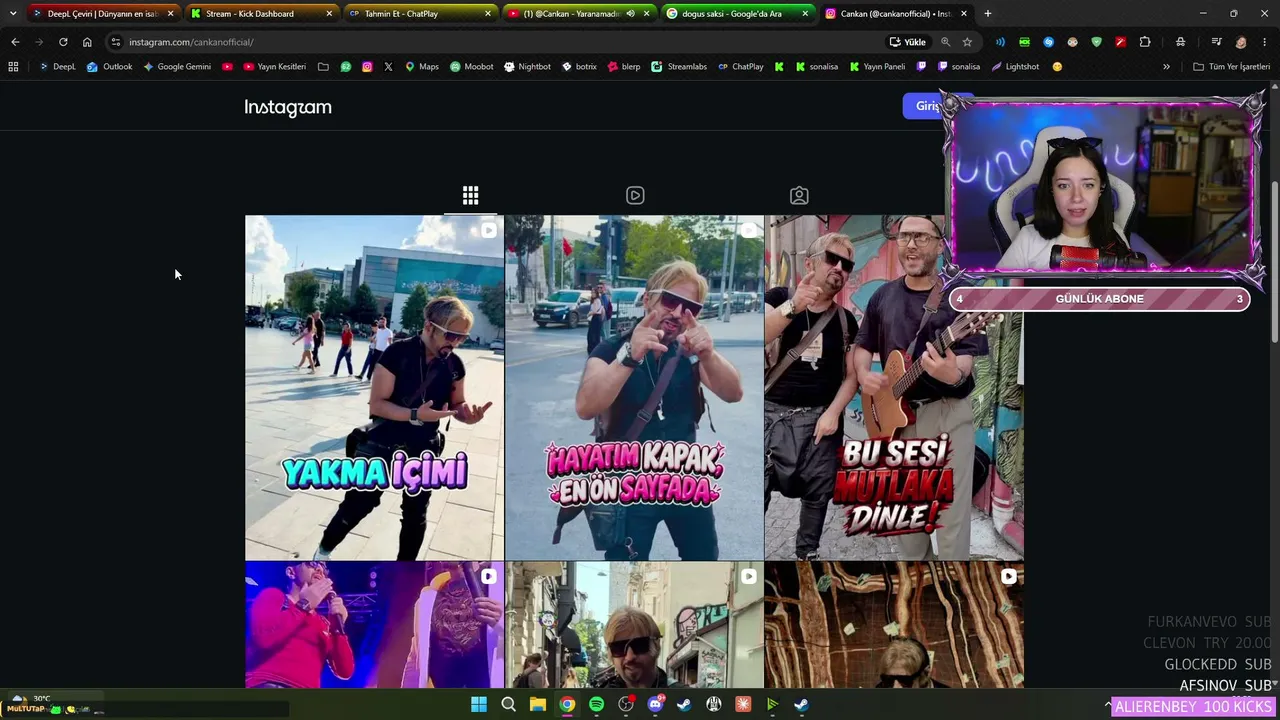Open the Shazam extension
Viewport: 1280px width, 720px height.
pos(1048,42)
